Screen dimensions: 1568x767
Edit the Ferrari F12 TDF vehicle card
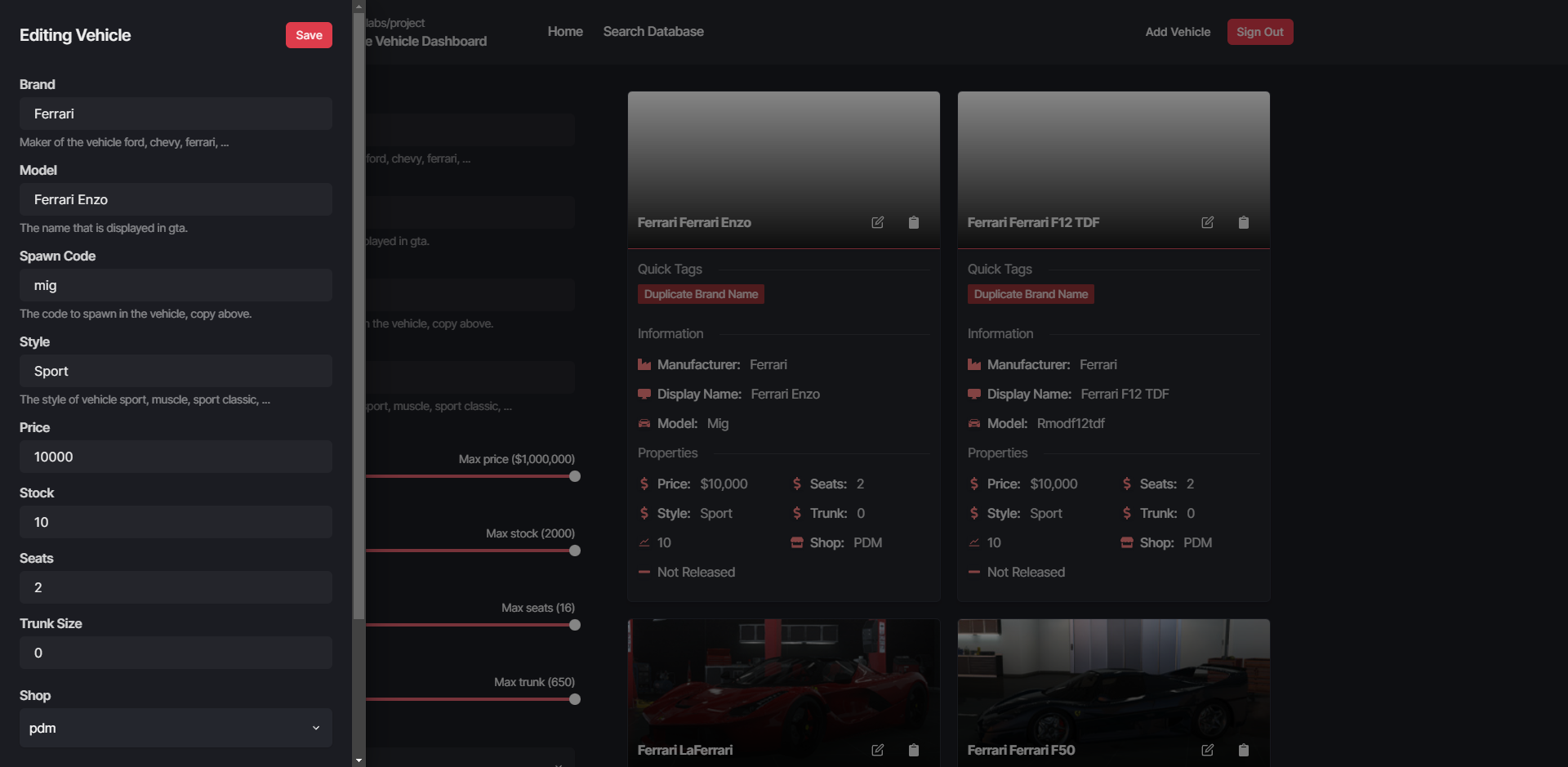pos(1208,221)
